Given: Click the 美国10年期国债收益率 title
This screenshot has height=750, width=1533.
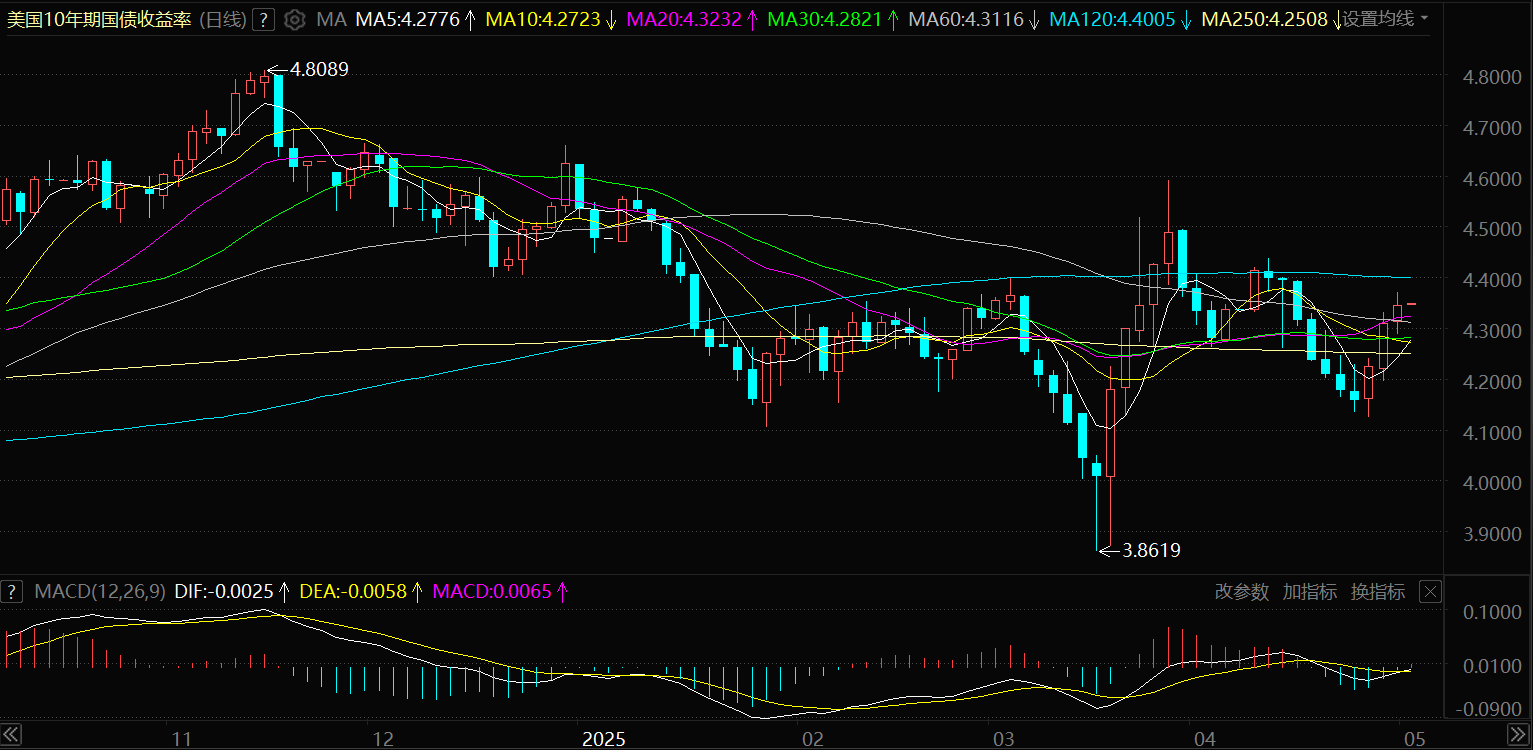Looking at the screenshot, I should pos(99,19).
